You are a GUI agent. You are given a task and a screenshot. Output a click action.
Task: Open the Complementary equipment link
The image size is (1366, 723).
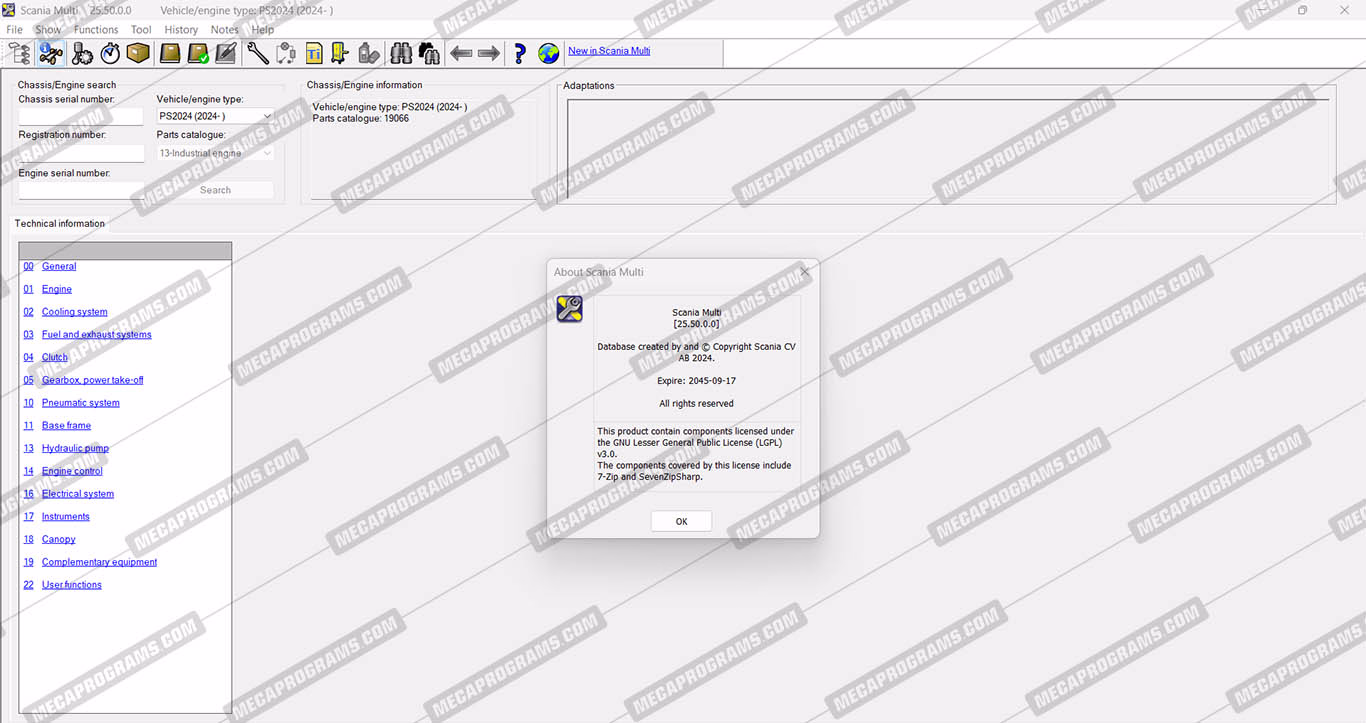(x=100, y=563)
